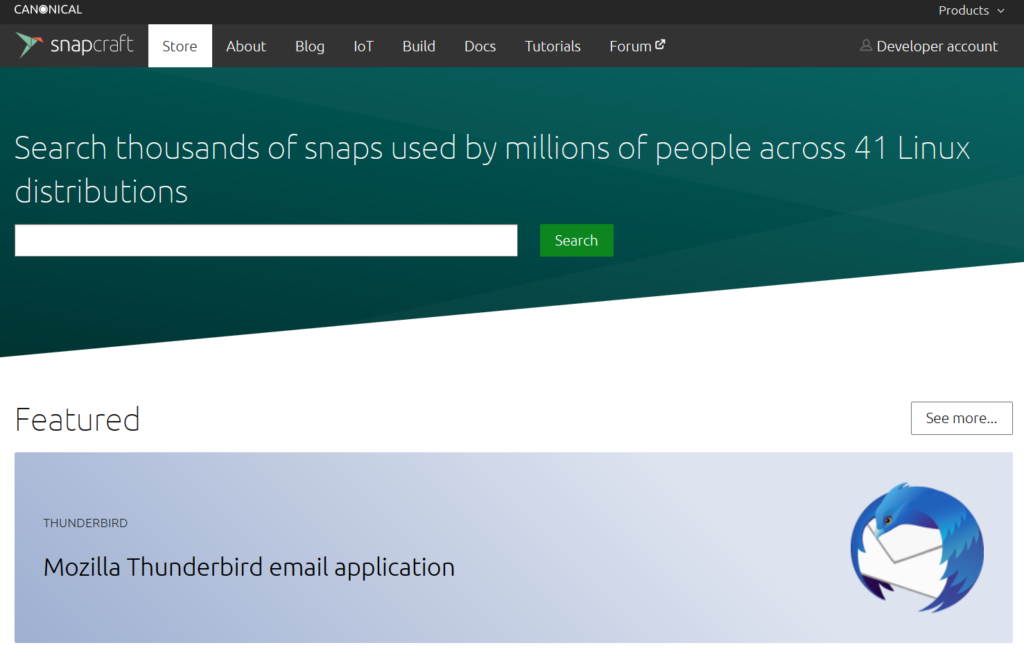Visit the Tutorials page
1024x668 pixels.
click(x=553, y=46)
